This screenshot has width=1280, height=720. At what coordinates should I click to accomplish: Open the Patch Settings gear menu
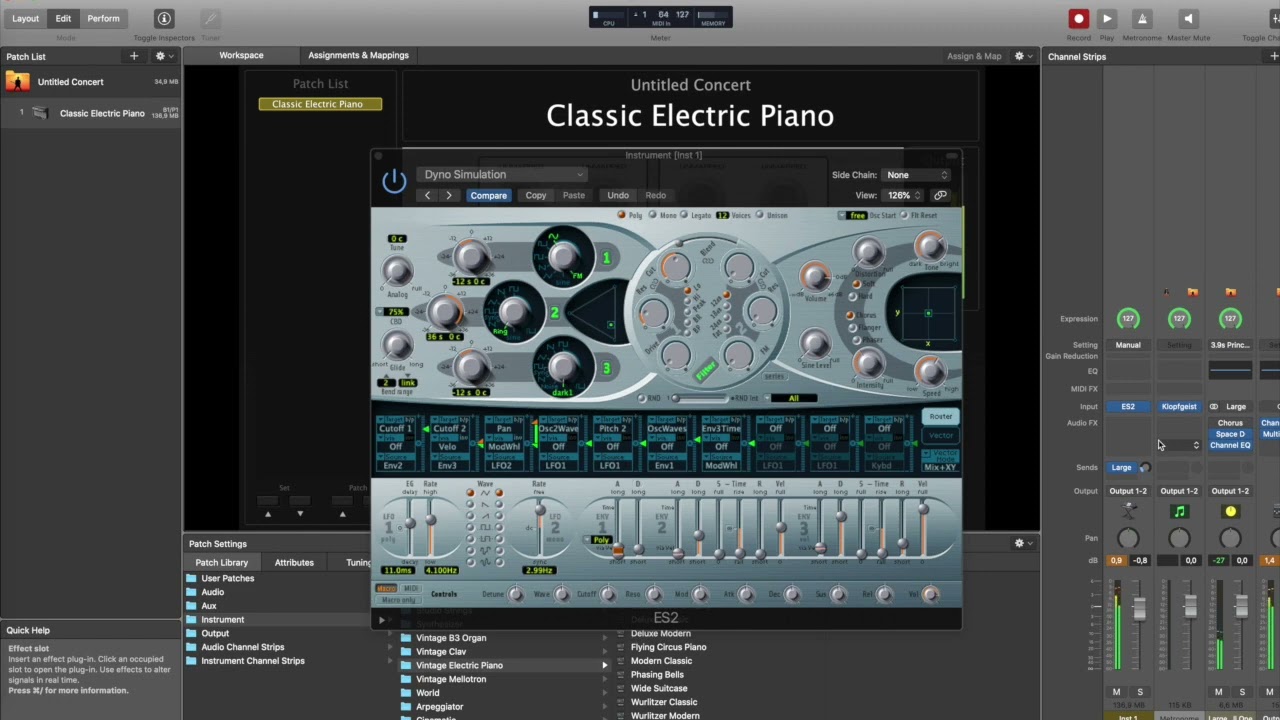coord(1021,543)
